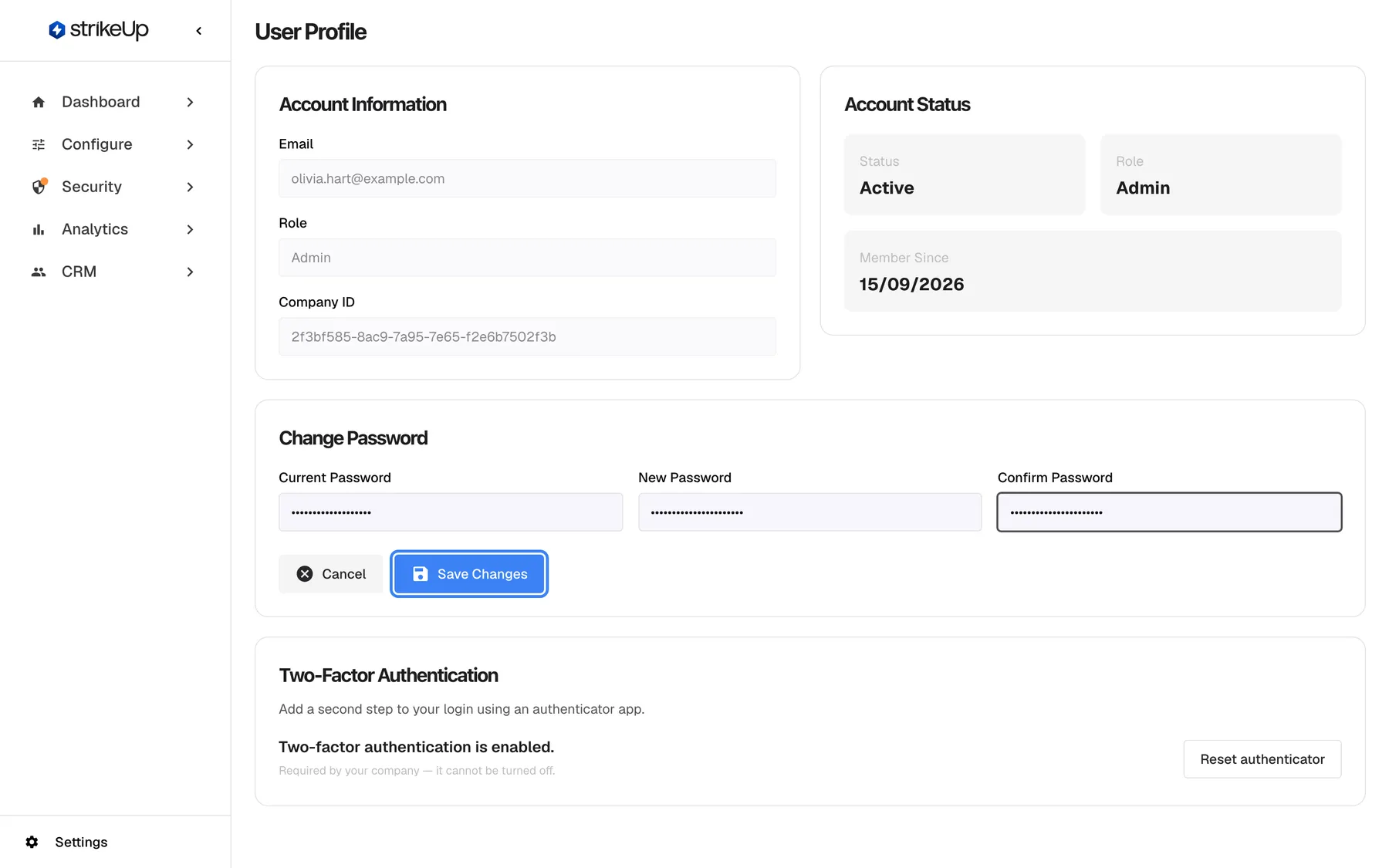Expand the Analytics chevron
The width and height of the screenshot is (1389, 868).
coord(190,229)
